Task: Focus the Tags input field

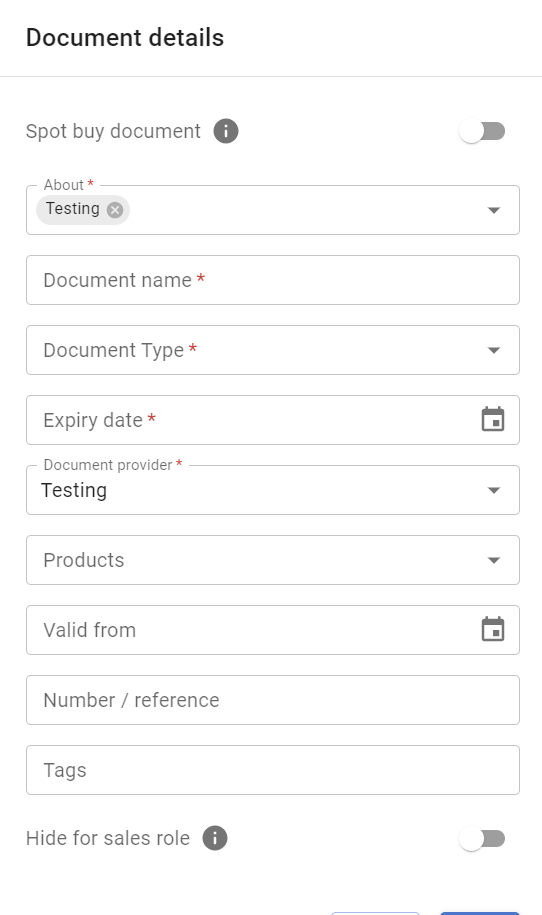Action: [273, 770]
